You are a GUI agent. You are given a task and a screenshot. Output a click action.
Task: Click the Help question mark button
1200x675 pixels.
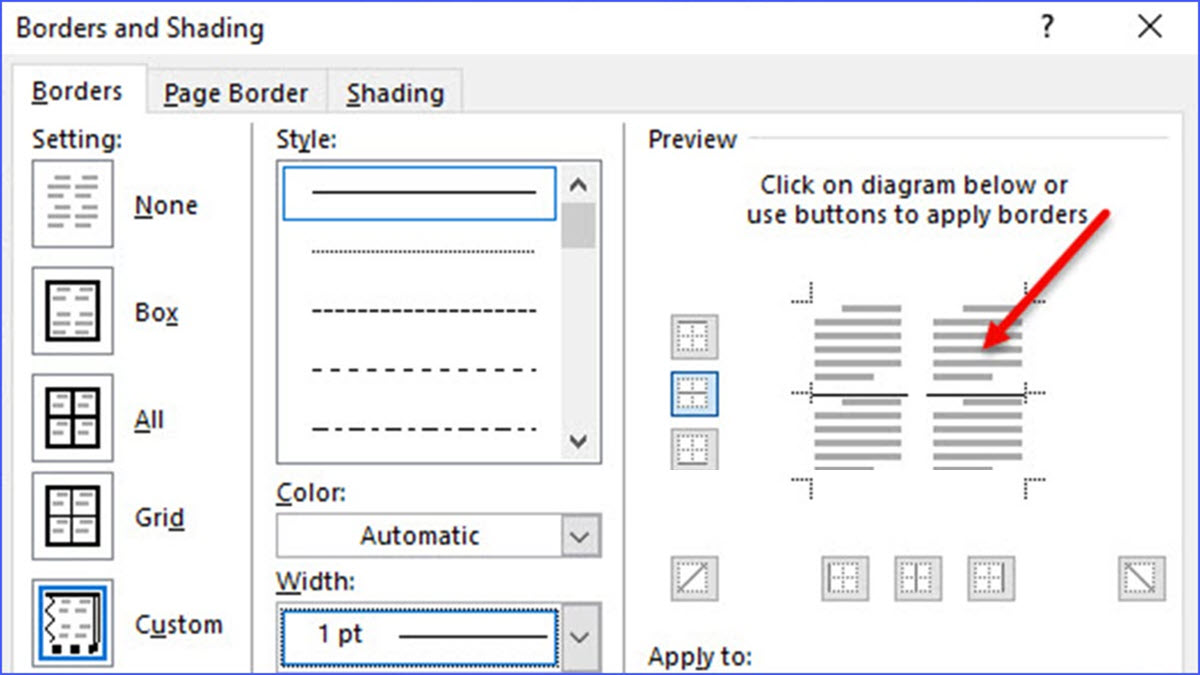tap(1046, 27)
